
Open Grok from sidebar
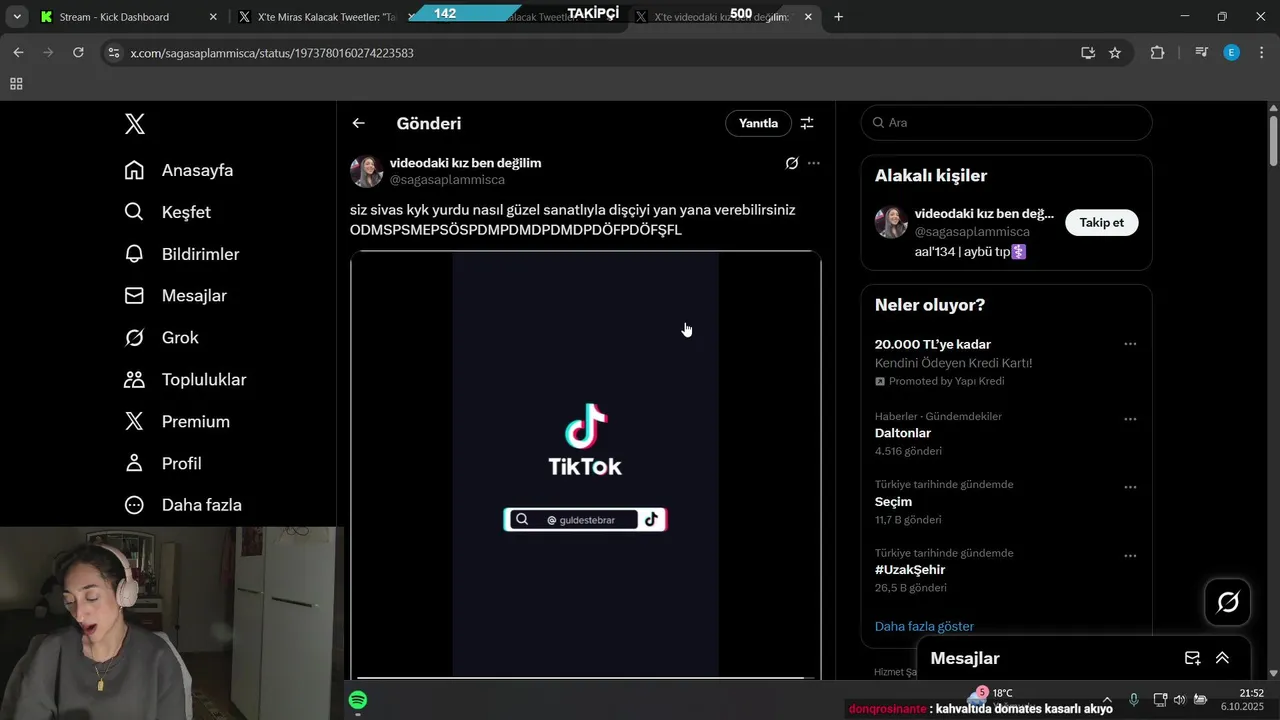161,338
